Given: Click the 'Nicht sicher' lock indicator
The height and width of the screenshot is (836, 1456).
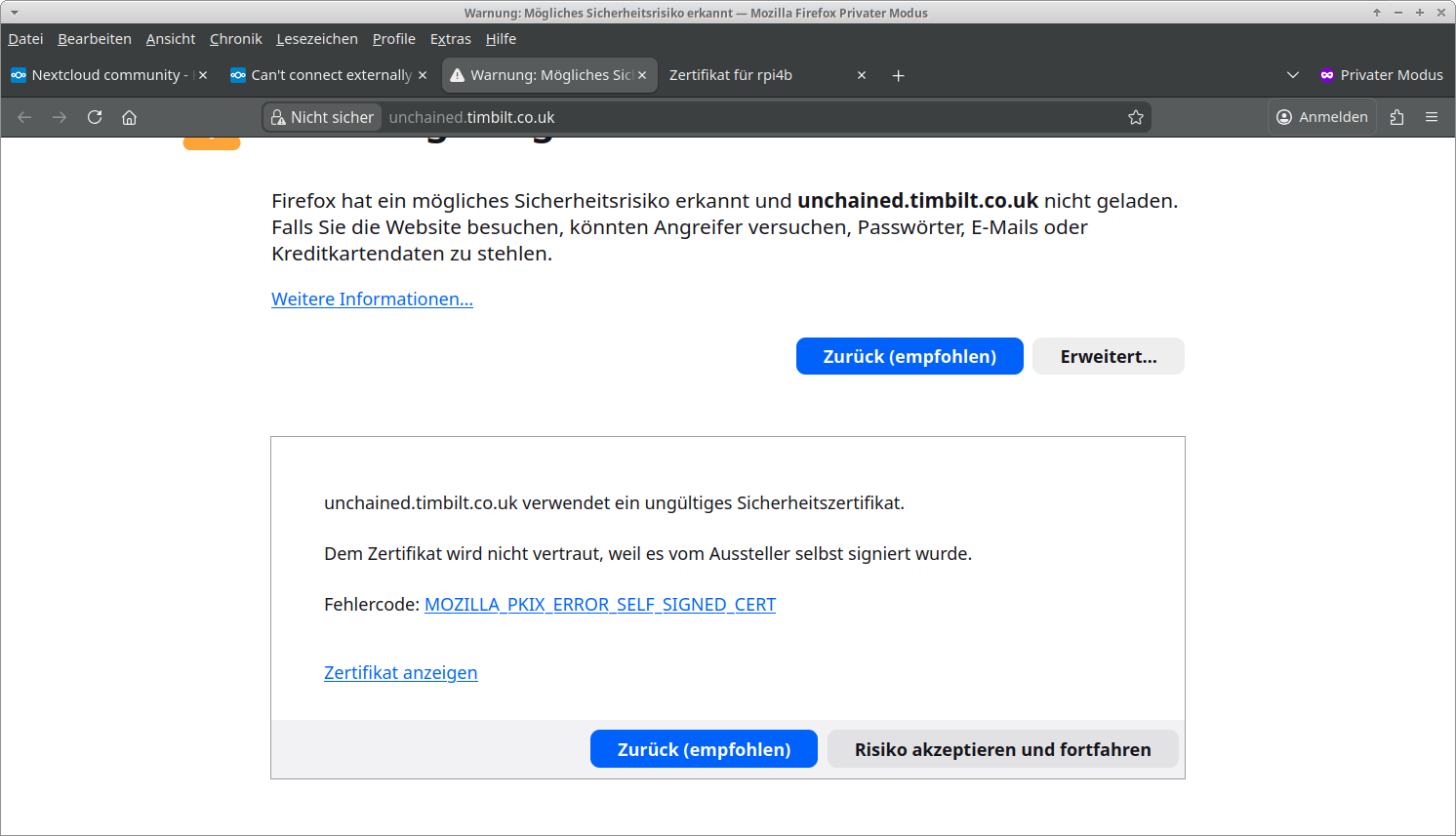Looking at the screenshot, I should click(x=322, y=117).
